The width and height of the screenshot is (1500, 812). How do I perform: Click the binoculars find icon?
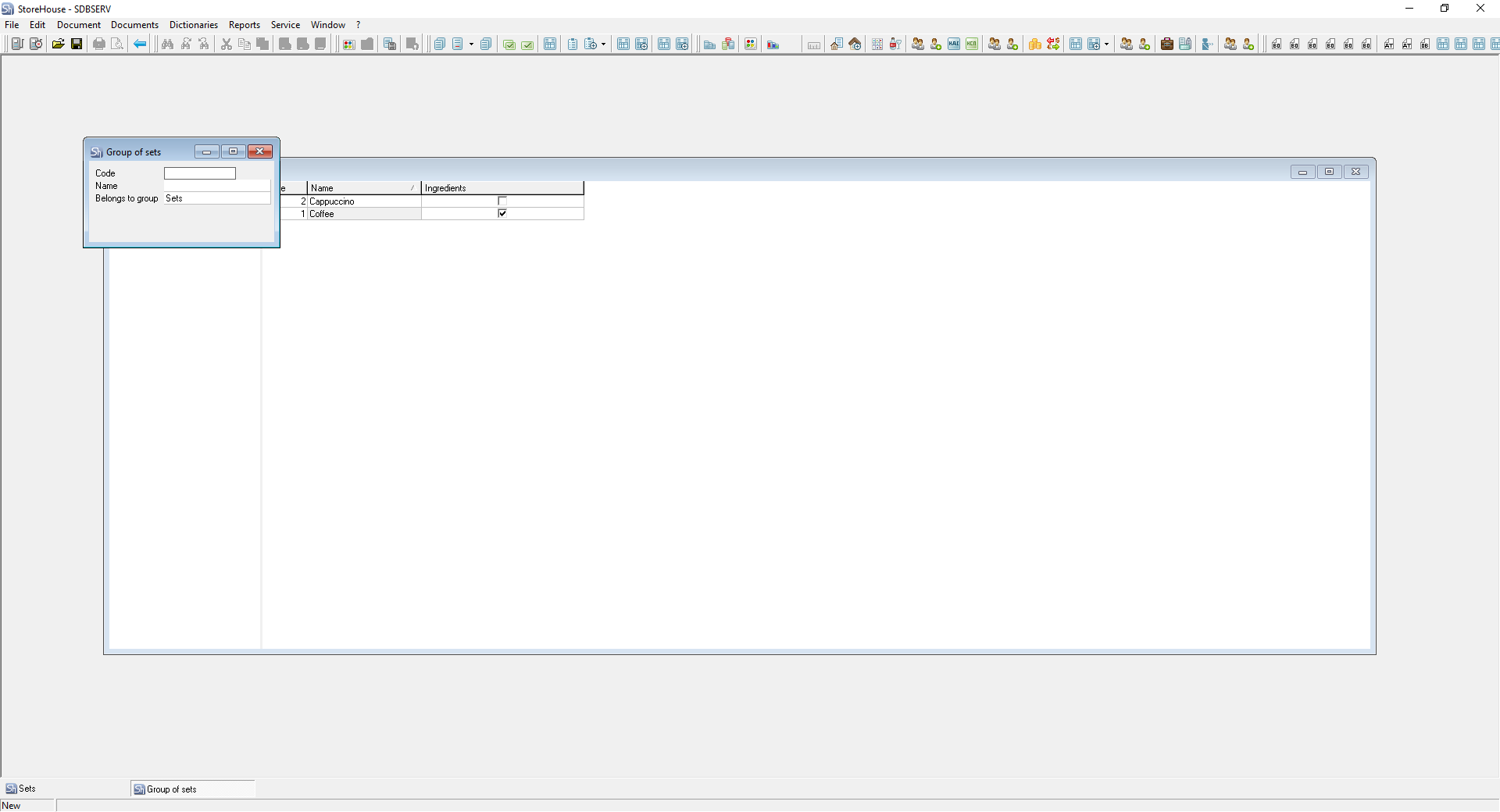point(167,44)
